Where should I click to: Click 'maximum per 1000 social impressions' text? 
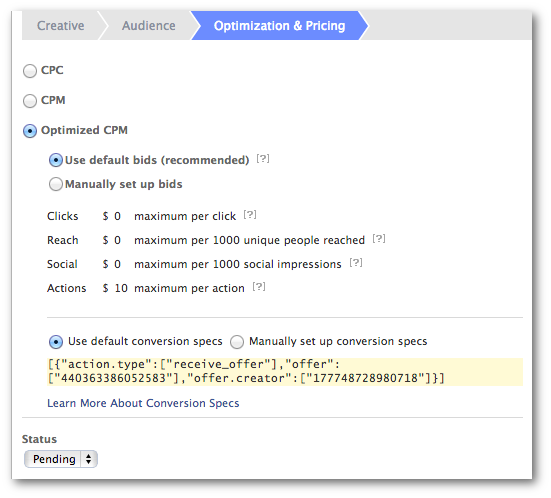point(238,264)
